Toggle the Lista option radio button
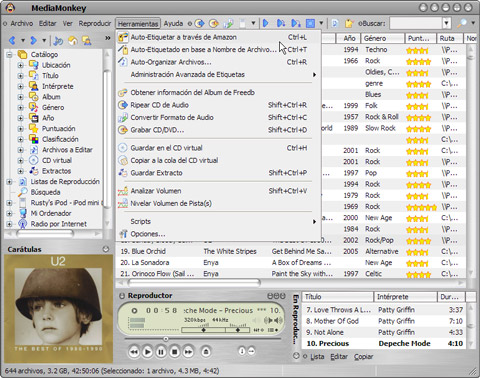The image size is (480, 378). (305, 357)
